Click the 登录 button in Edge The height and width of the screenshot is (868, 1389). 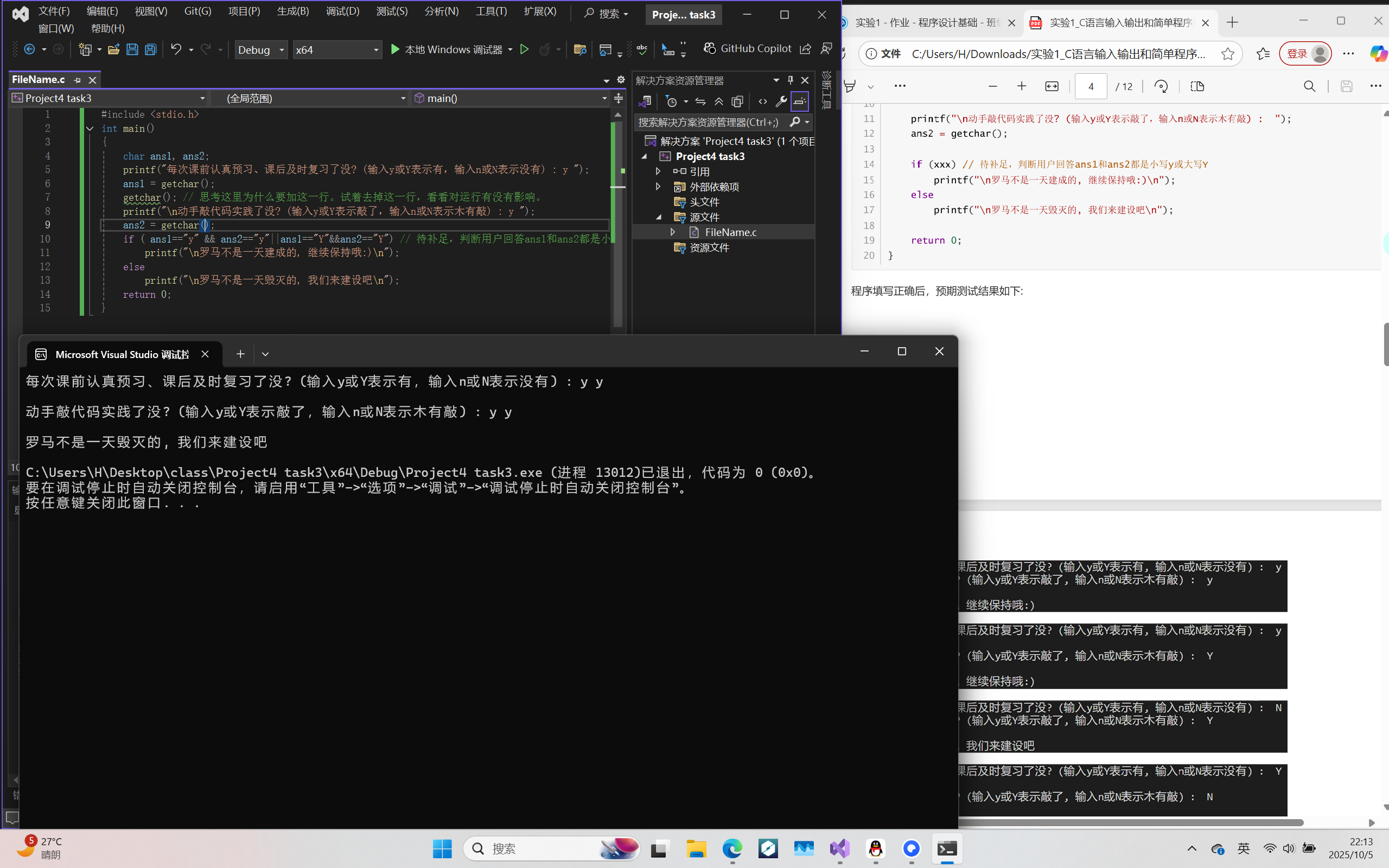point(1296,54)
